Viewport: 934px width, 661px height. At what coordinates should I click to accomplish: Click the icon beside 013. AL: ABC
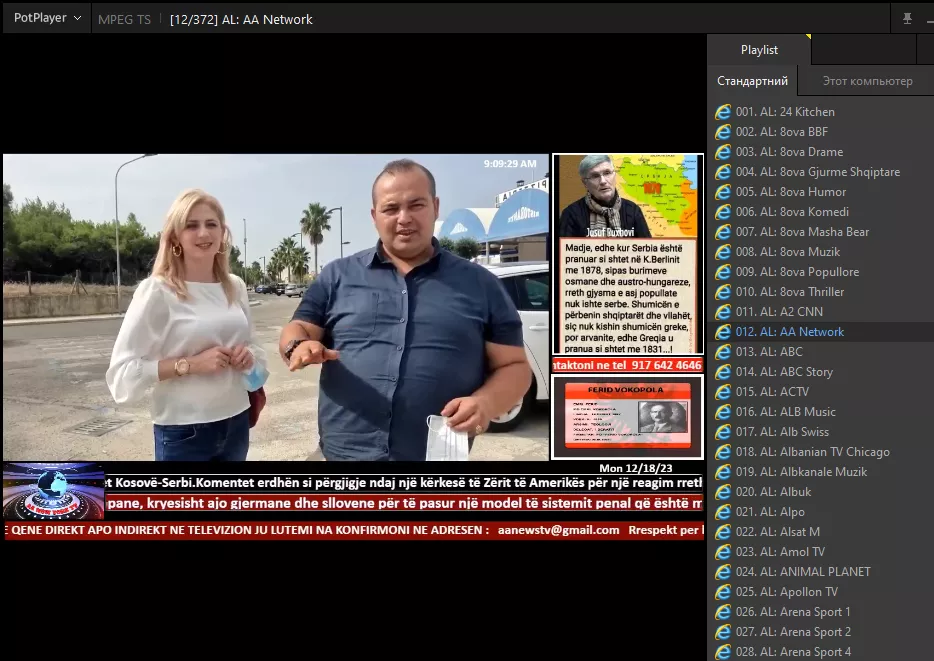(723, 352)
